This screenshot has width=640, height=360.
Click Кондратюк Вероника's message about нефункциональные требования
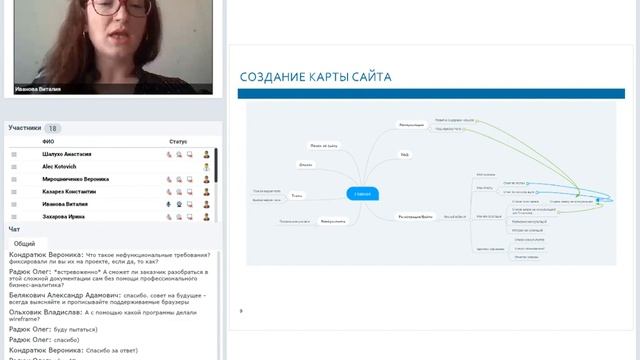[x=110, y=258]
